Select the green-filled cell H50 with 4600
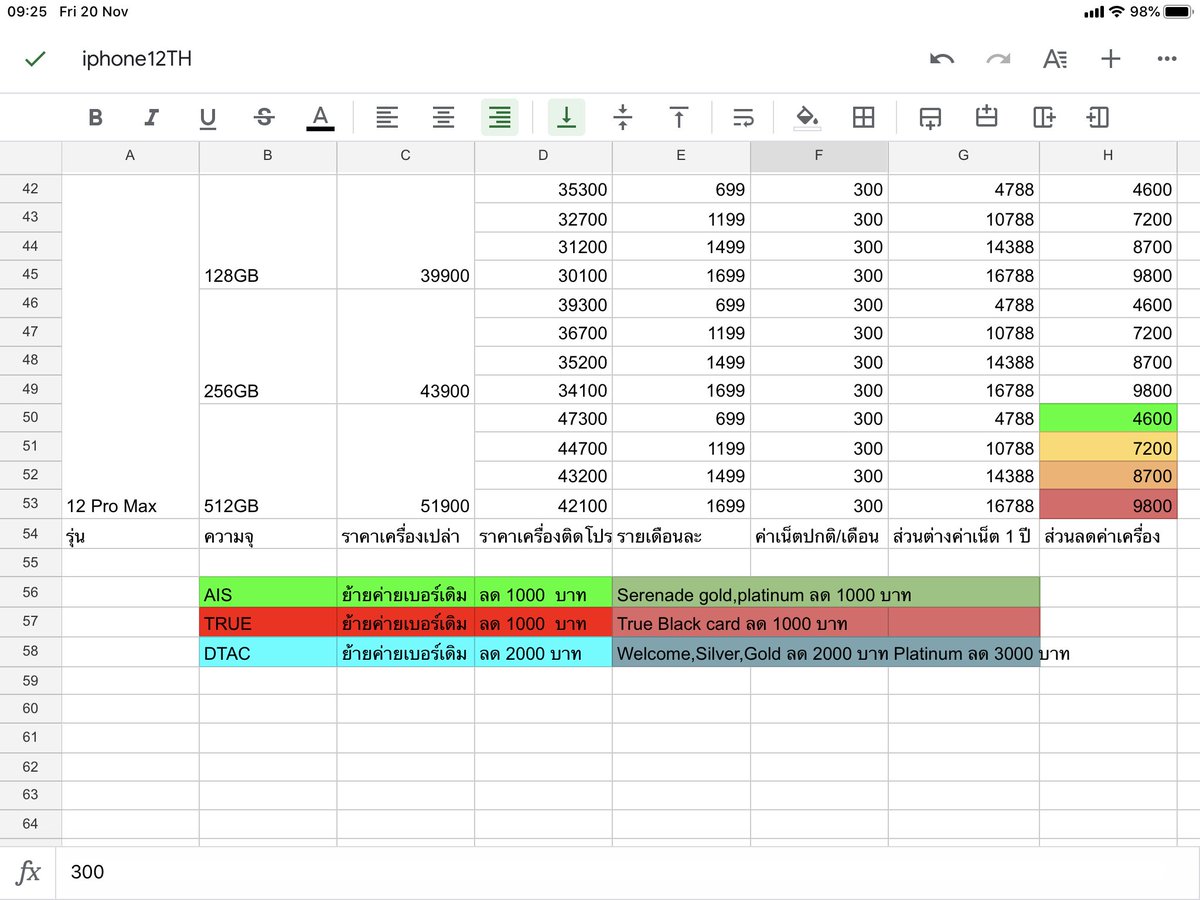Image resolution: width=1200 pixels, height=900 pixels. (1108, 419)
